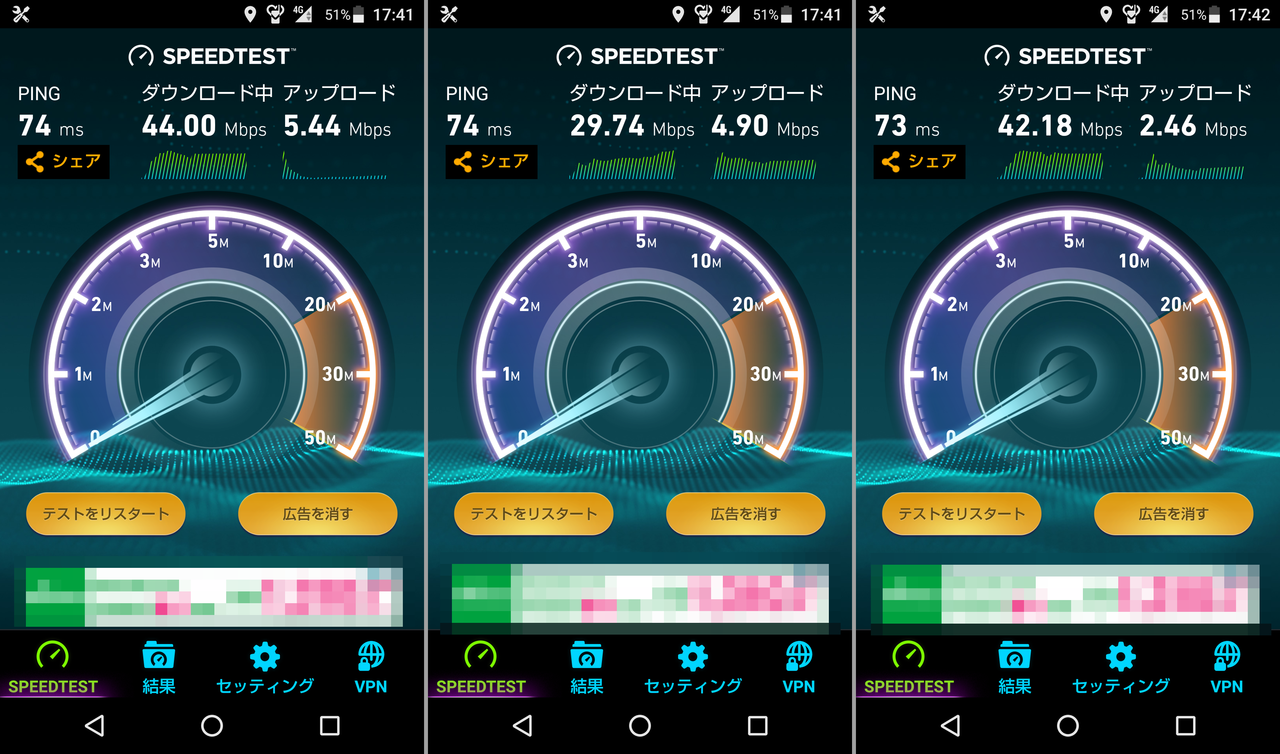This screenshot has height=754, width=1280.
Task: Tap テストをリスタート in the middle screenshot
Action: coord(534,514)
